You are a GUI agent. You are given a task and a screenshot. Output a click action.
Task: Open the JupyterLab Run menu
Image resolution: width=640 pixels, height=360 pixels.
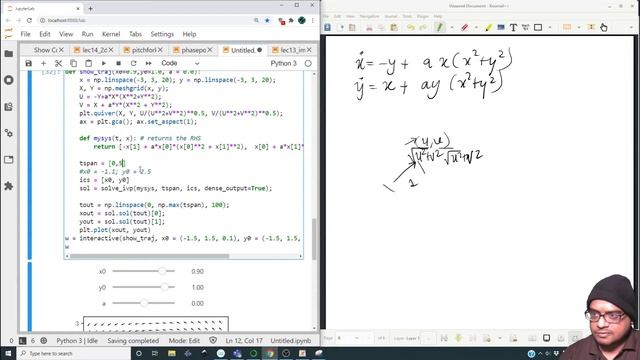(x=87, y=34)
